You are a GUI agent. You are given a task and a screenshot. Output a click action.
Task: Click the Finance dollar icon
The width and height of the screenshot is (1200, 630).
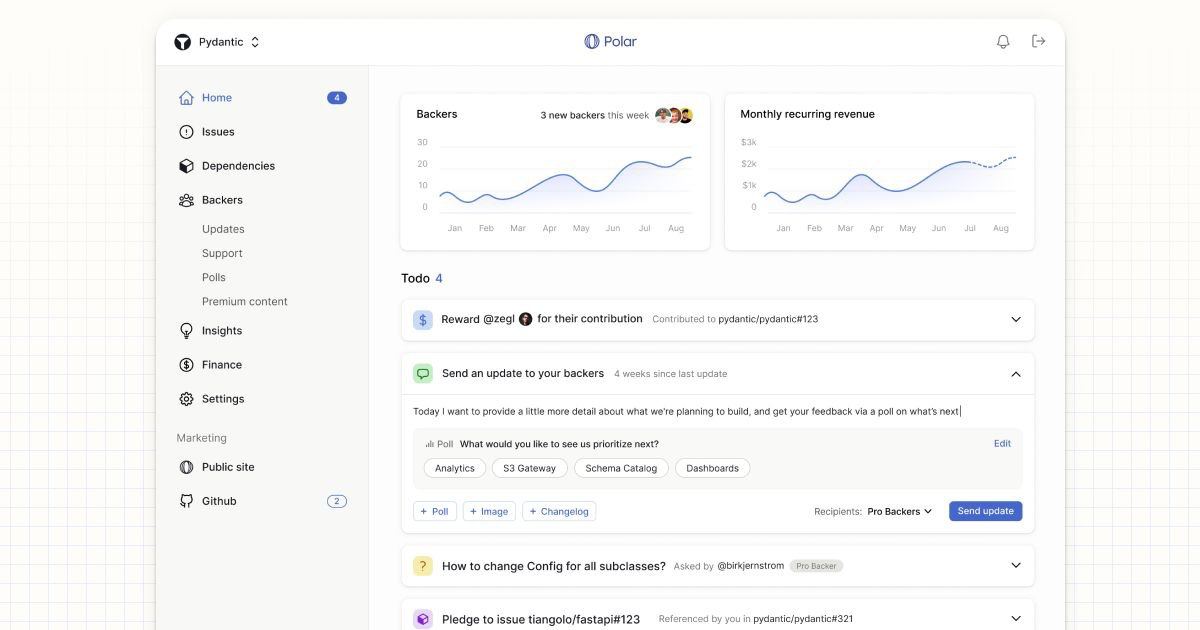pos(186,365)
